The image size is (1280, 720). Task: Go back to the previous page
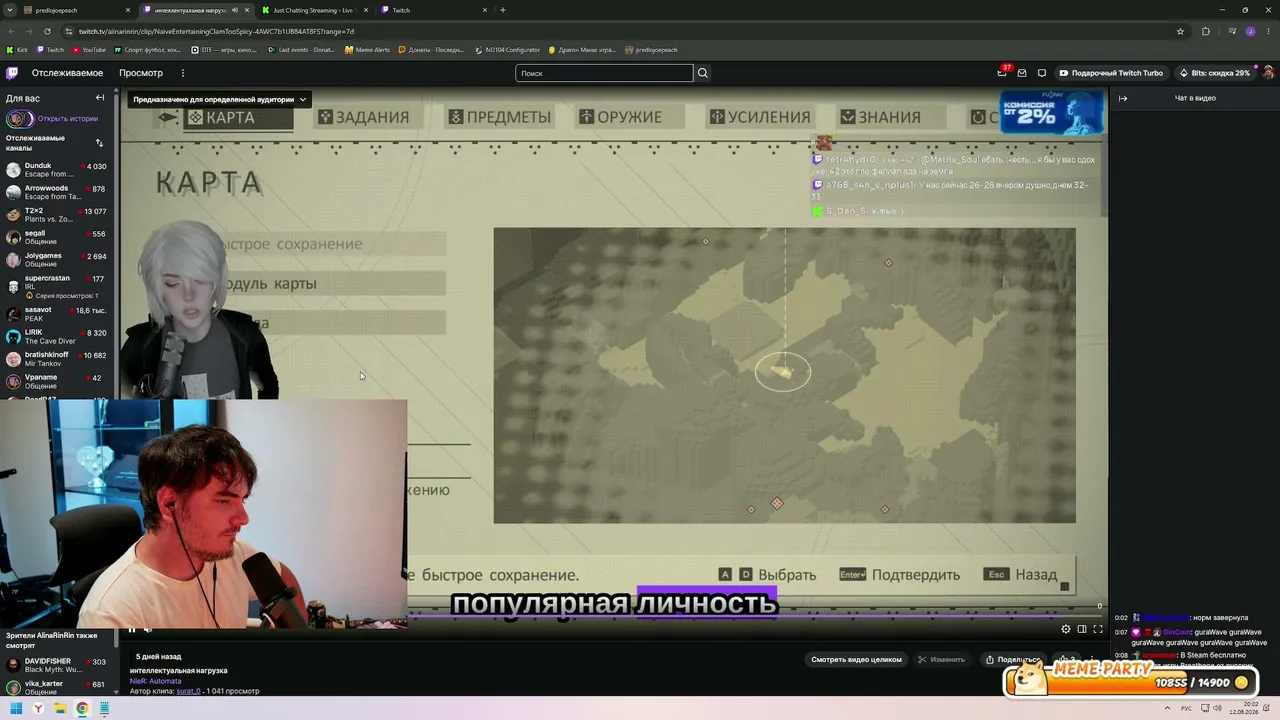(x=11, y=31)
